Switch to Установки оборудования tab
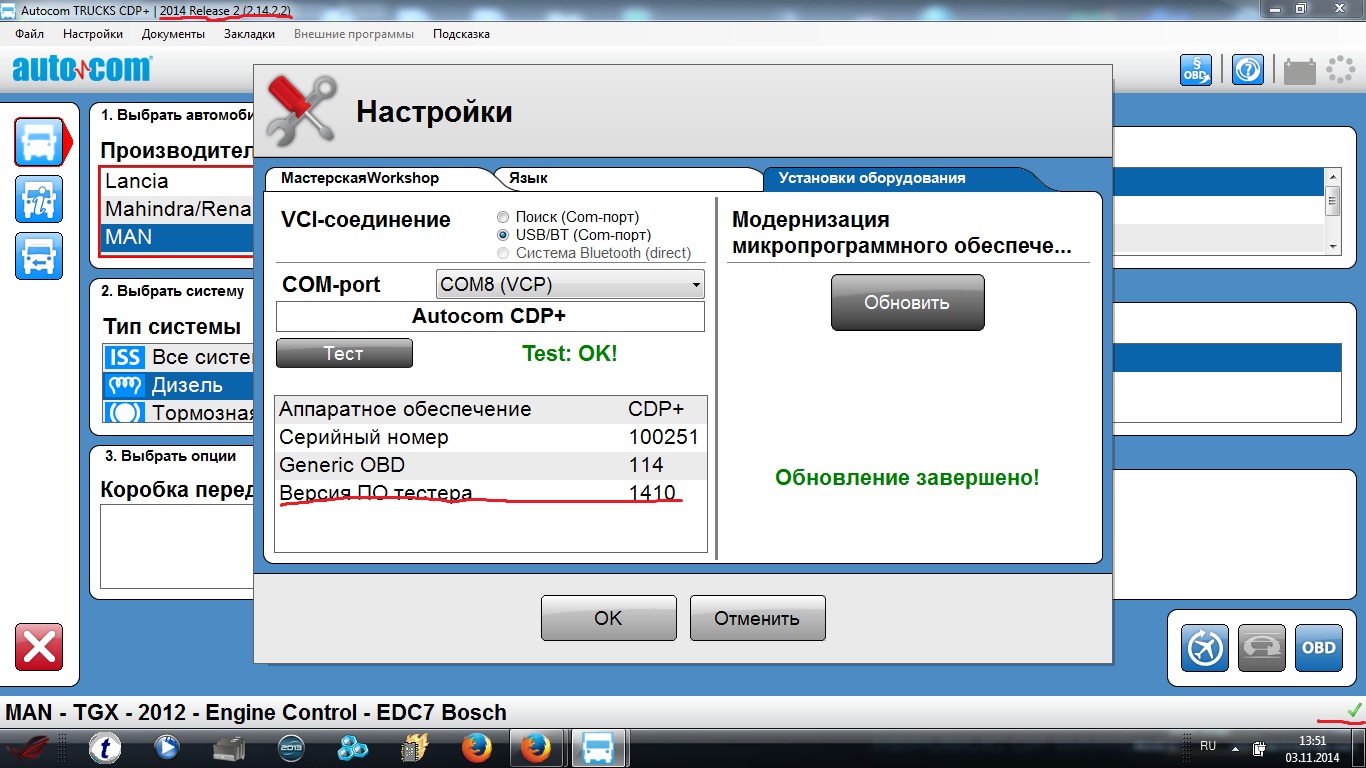 (x=872, y=178)
